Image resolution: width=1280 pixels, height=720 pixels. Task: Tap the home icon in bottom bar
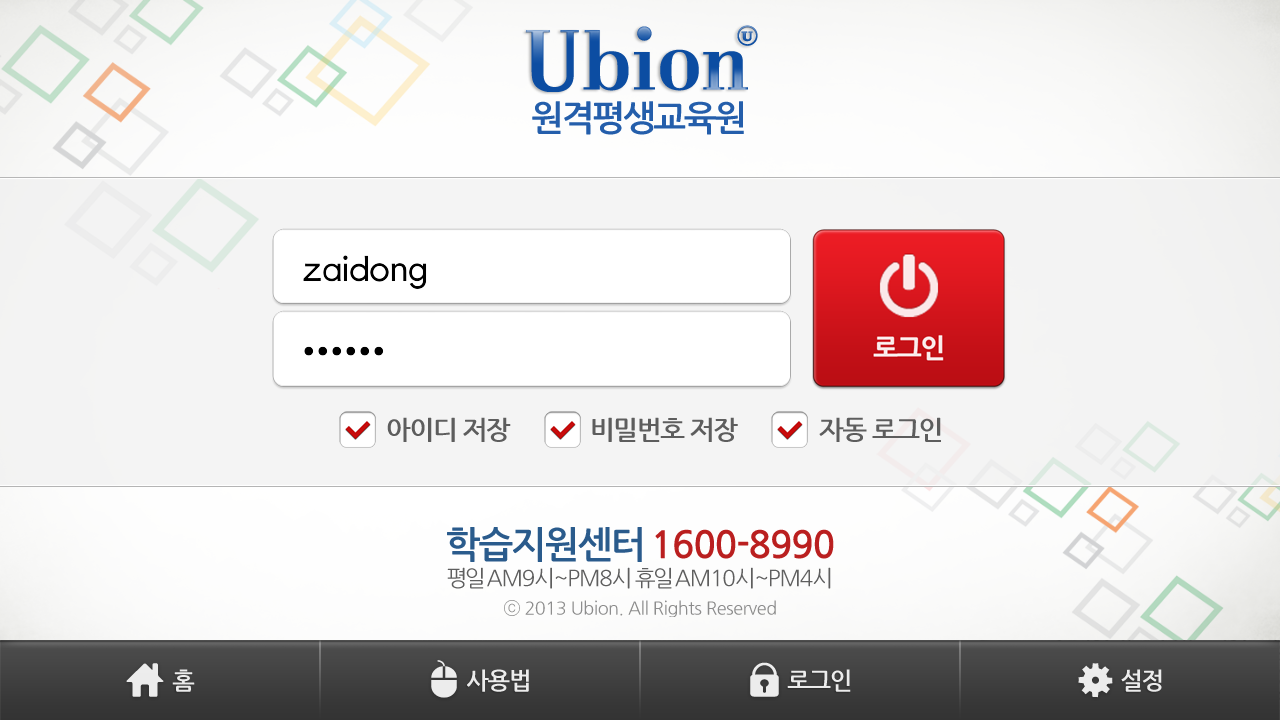(144, 681)
